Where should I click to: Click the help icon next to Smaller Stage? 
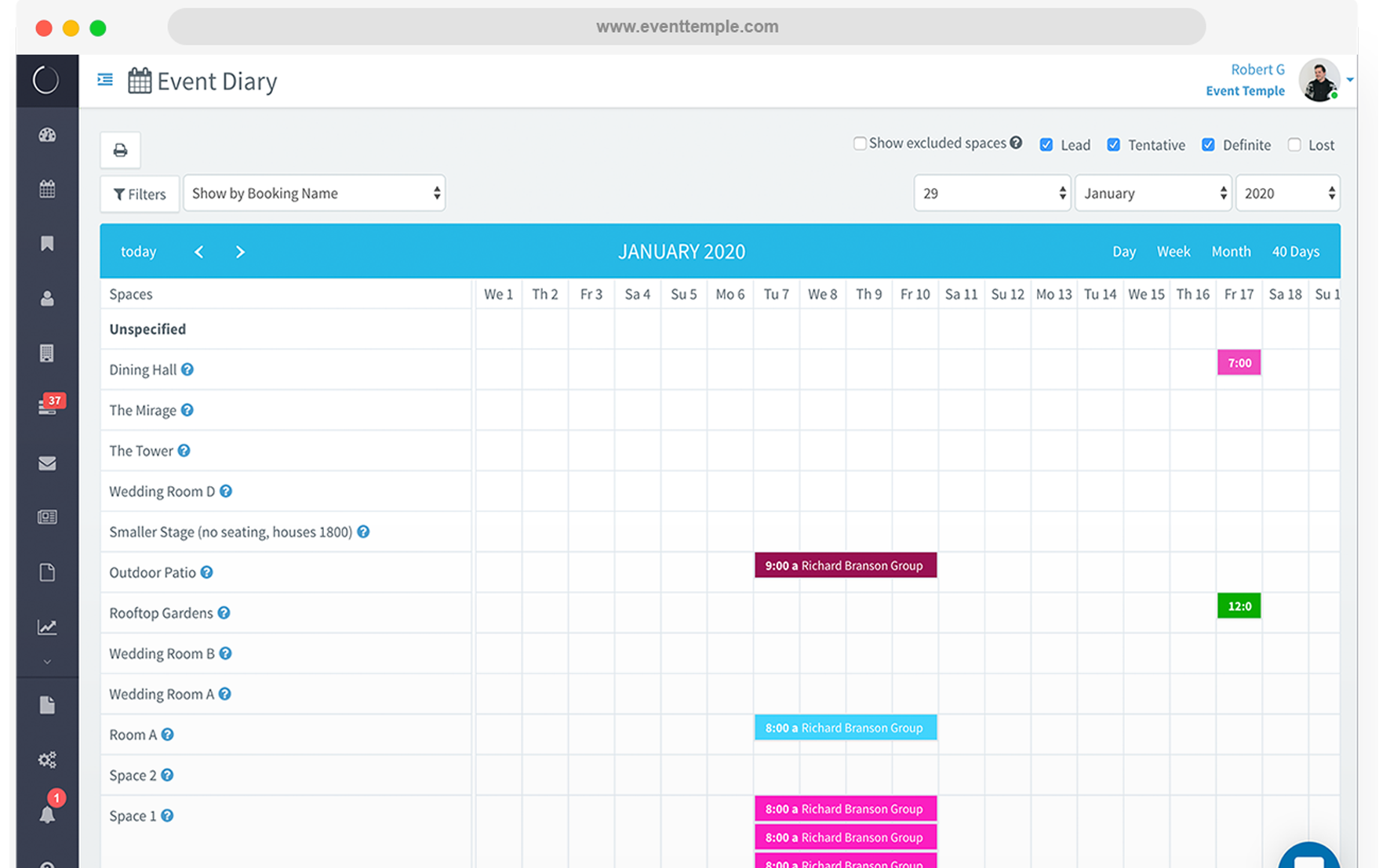[363, 532]
